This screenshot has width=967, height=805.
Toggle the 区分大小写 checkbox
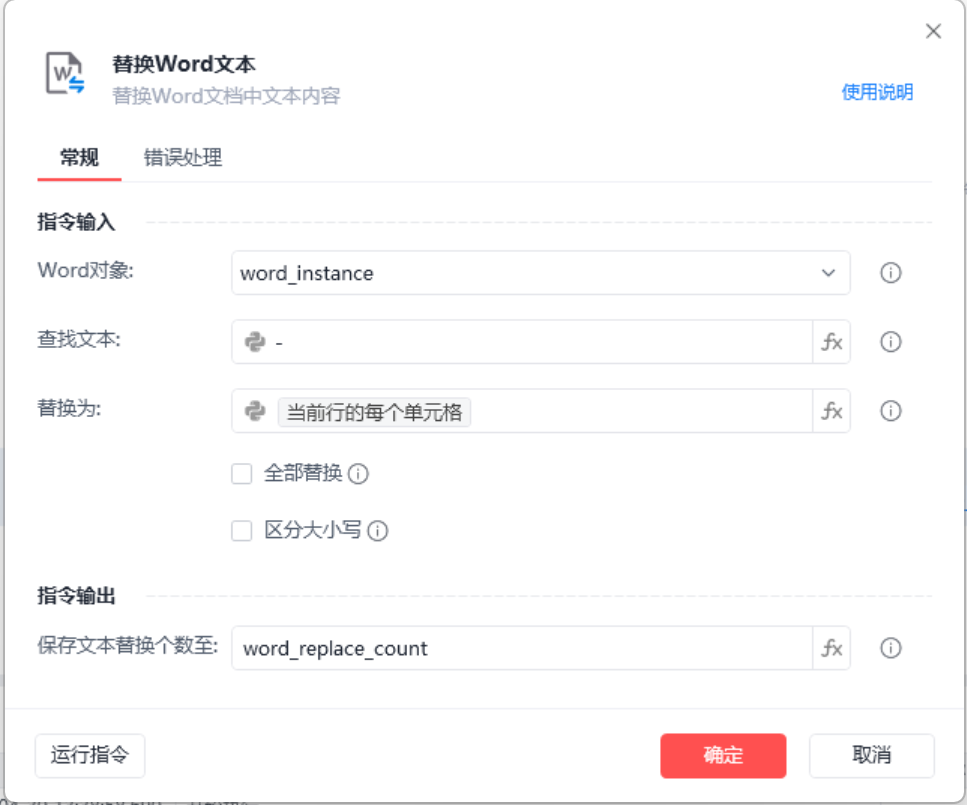coord(242,531)
